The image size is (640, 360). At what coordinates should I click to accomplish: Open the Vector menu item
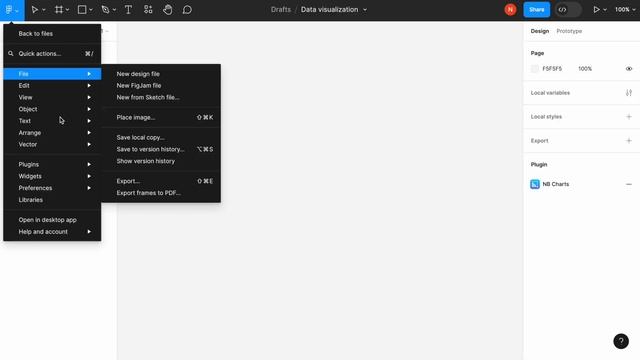tap(52, 144)
